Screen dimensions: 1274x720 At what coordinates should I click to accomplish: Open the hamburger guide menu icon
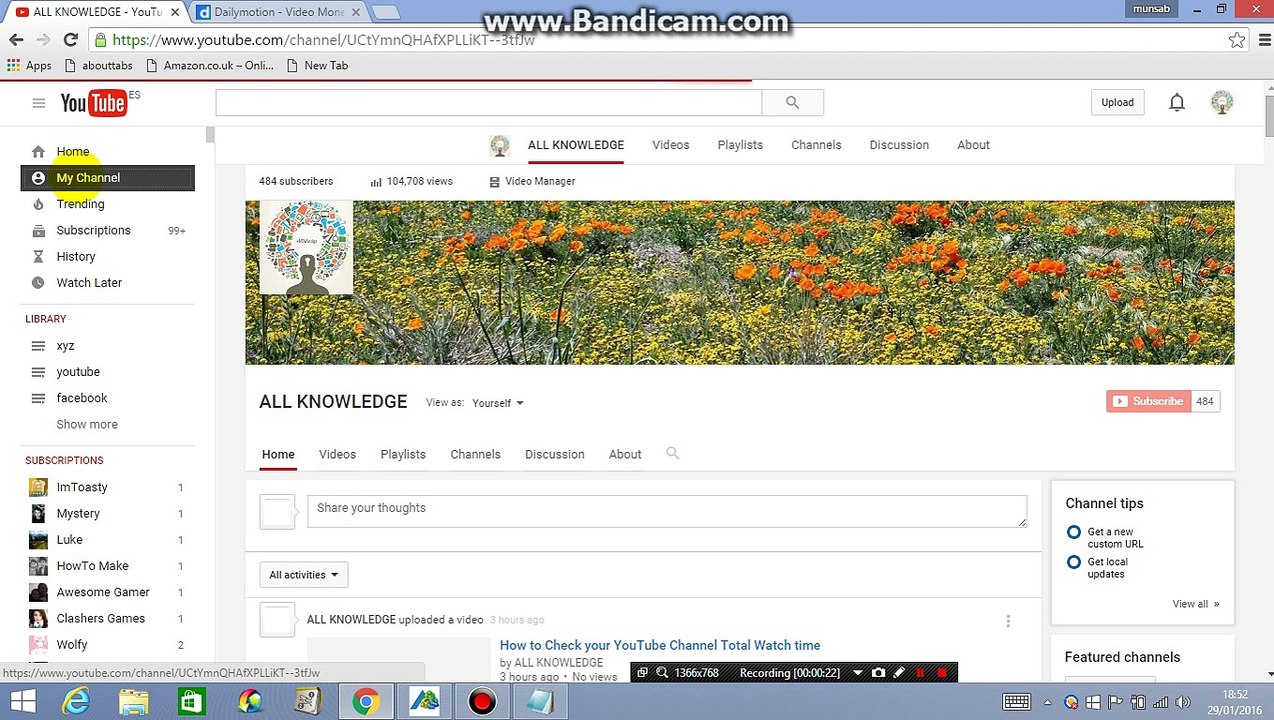coord(38,103)
